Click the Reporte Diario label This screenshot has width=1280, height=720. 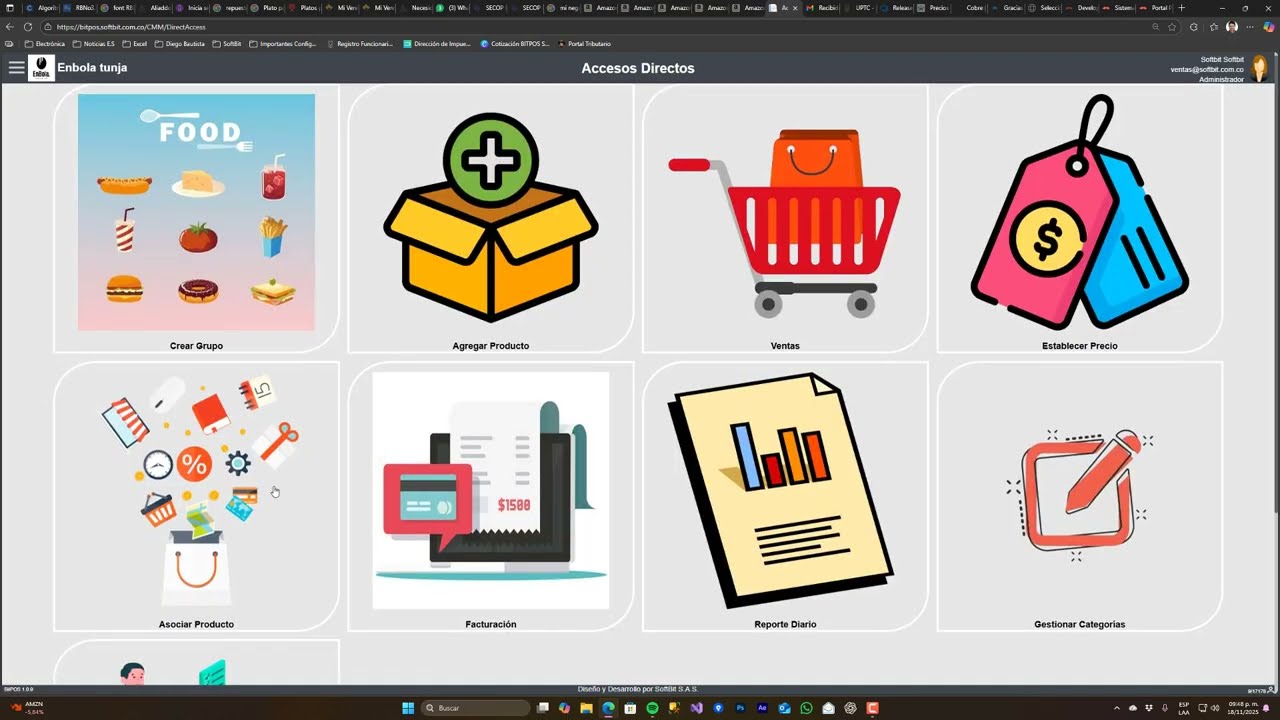coord(785,624)
